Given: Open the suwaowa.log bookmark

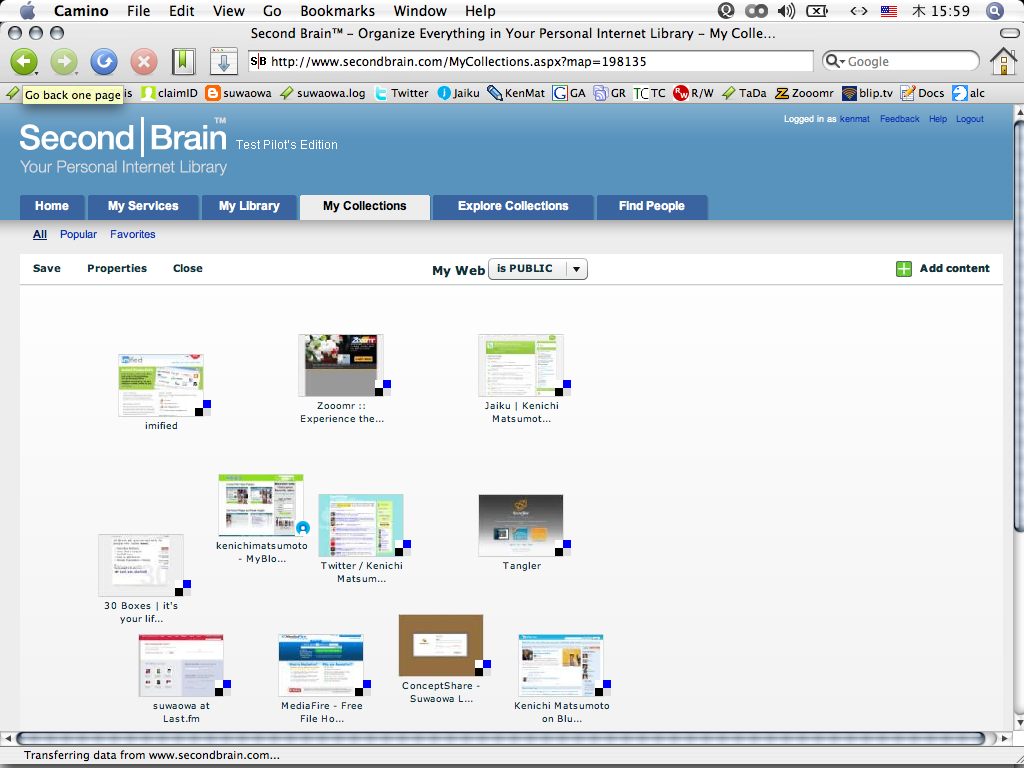Looking at the screenshot, I should 323,93.
